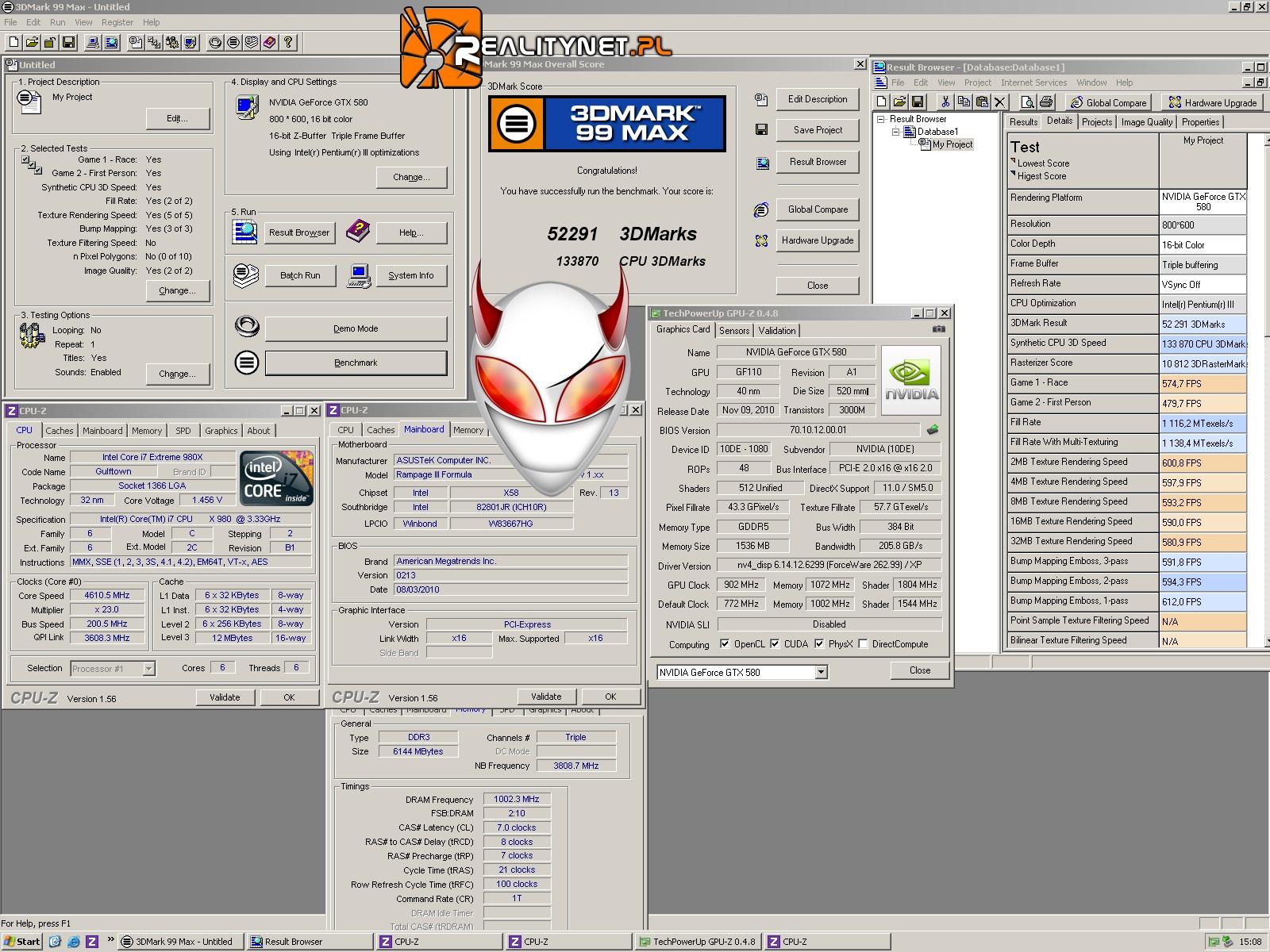Screen dimensions: 1270x952
Task: Click Global Compare button in Result Browser toolbar
Action: [1109, 102]
